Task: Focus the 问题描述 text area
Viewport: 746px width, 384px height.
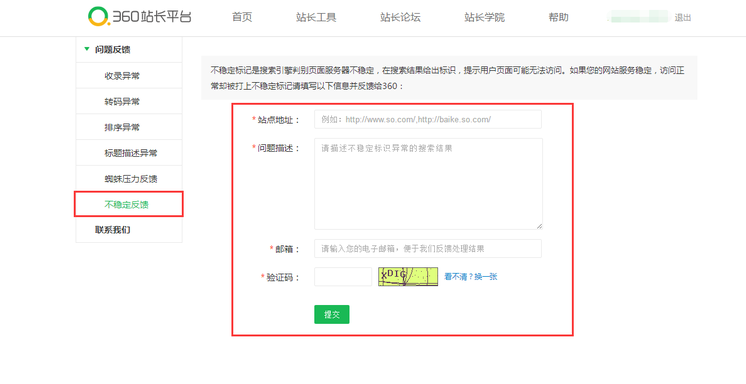Action: pyautogui.click(x=428, y=184)
